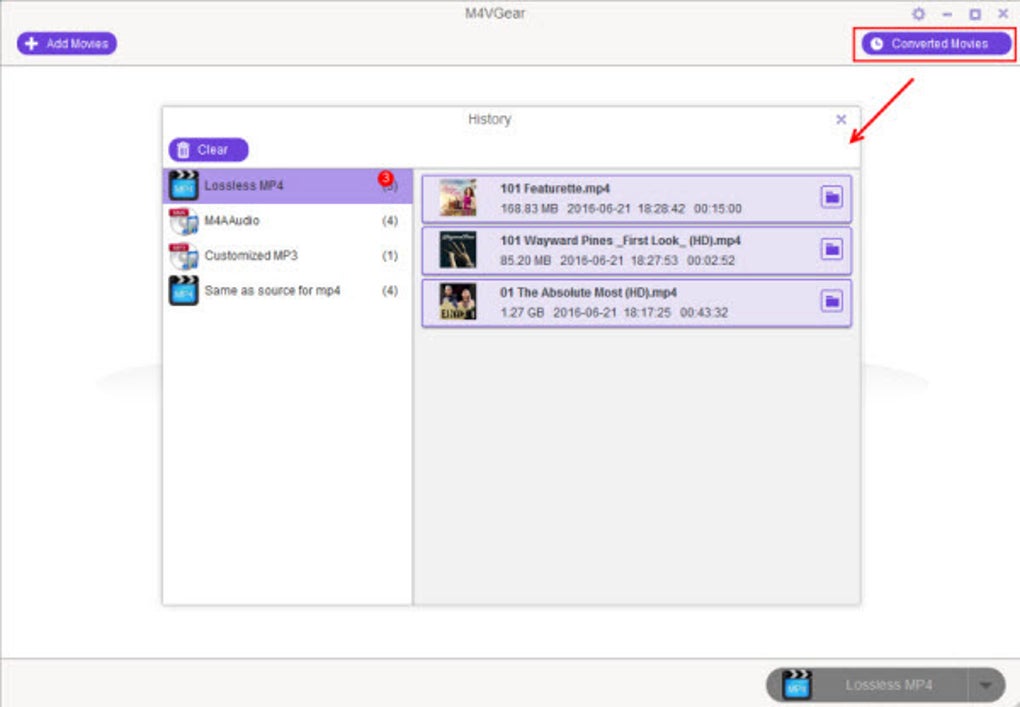Open the output format dropdown arrow
Screen dimensions: 1020x707
(x=986, y=685)
